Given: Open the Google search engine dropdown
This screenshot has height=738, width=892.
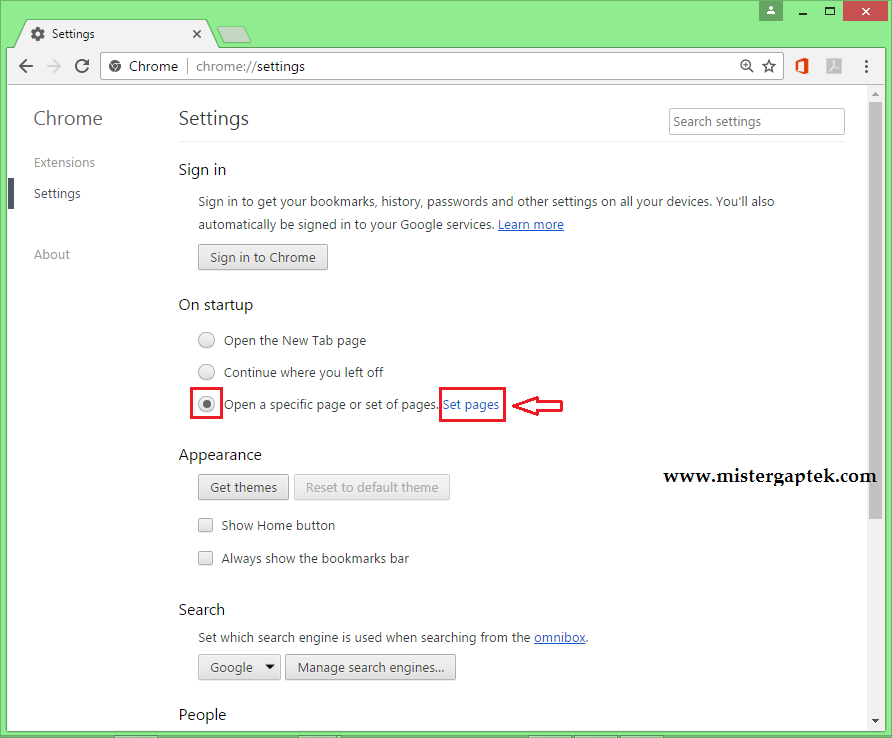Looking at the screenshot, I should coord(239,667).
